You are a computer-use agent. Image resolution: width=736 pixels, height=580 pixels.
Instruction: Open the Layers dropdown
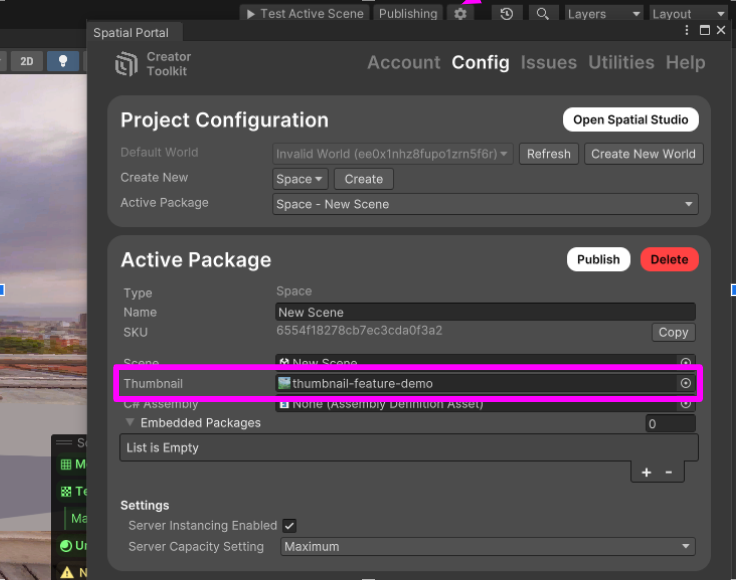[x=603, y=14]
